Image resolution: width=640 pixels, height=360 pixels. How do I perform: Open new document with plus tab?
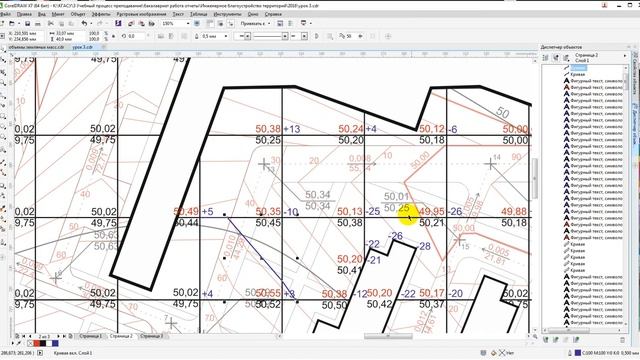coord(104,47)
